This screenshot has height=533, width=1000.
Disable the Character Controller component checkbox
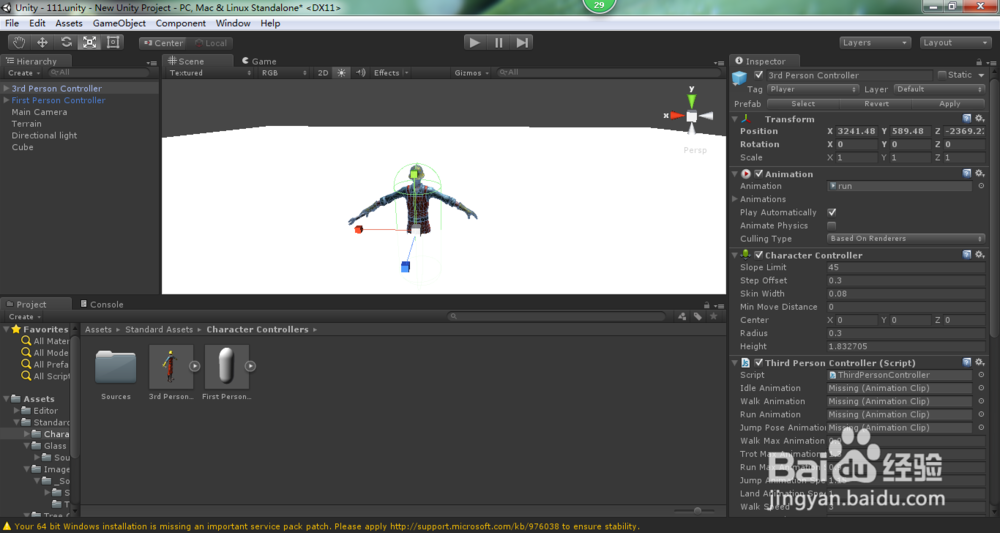tap(759, 254)
